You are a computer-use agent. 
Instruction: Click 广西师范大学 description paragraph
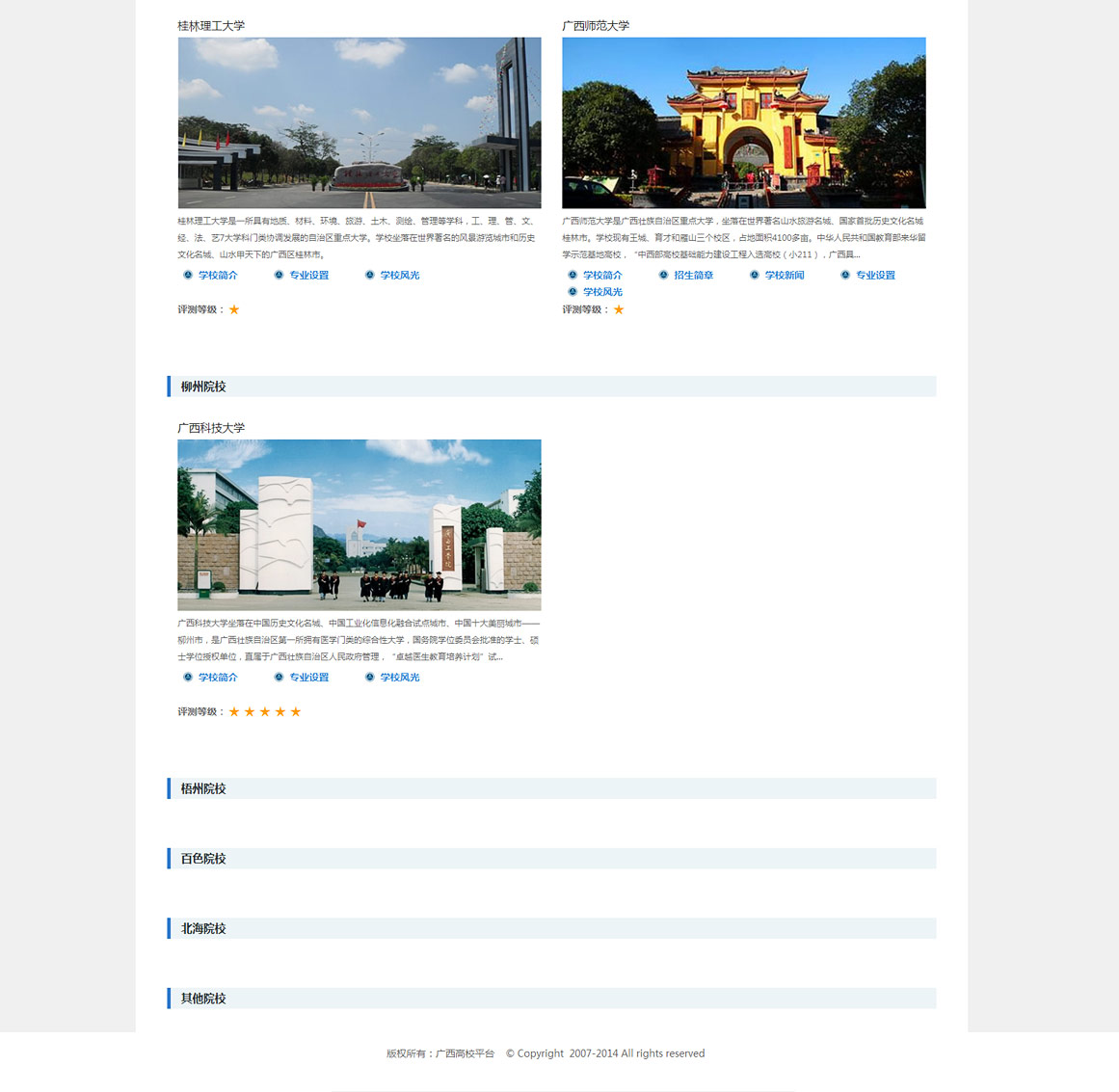point(744,238)
